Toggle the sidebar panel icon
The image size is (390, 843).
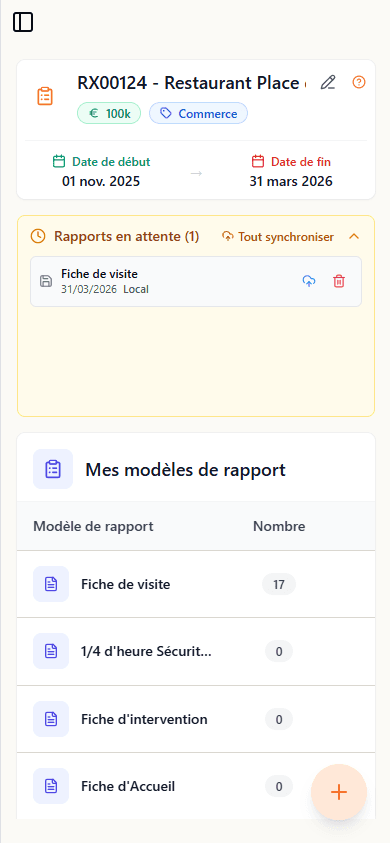pyautogui.click(x=23, y=23)
